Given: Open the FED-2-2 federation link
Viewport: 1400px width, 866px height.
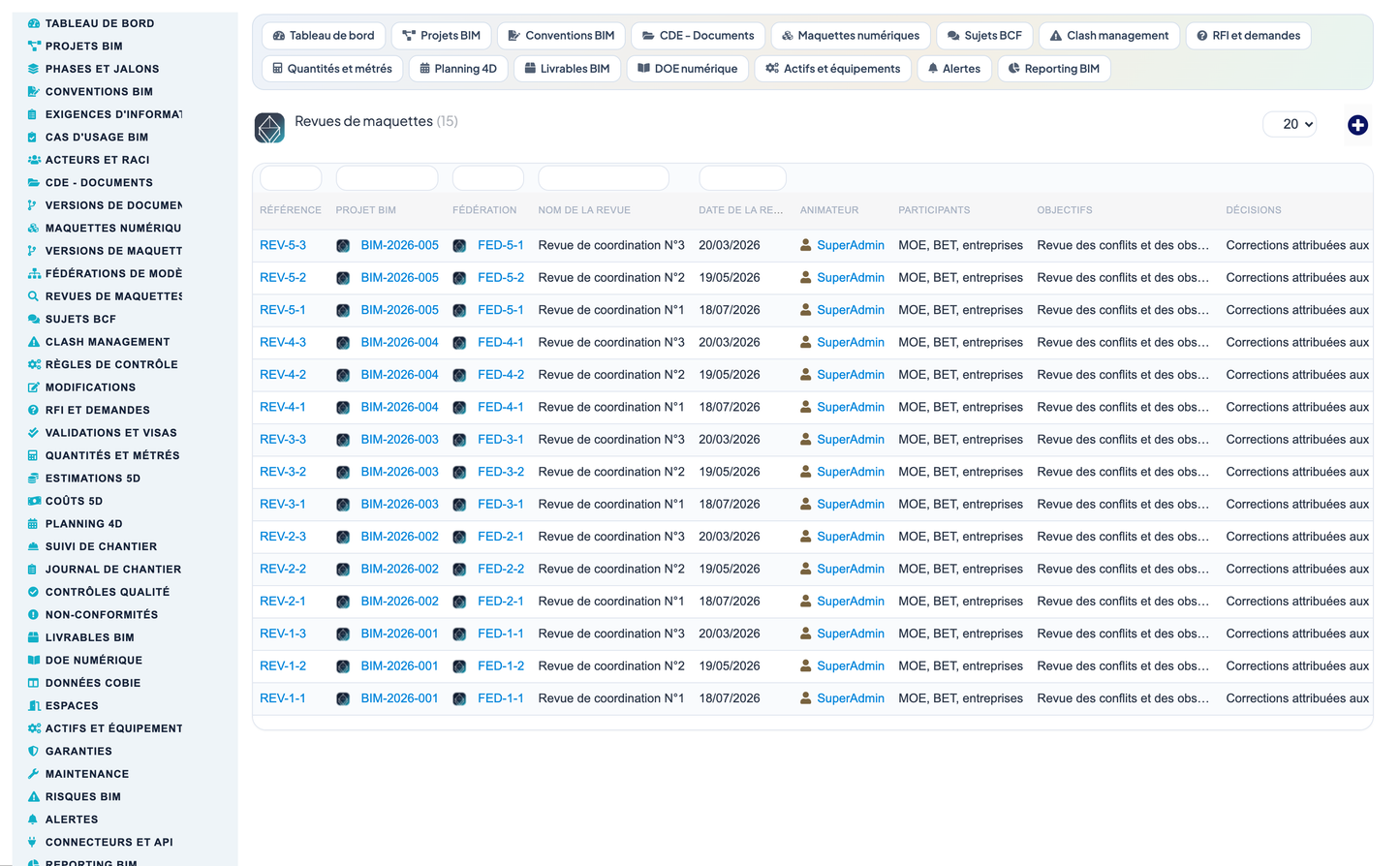Looking at the screenshot, I should pos(501,569).
